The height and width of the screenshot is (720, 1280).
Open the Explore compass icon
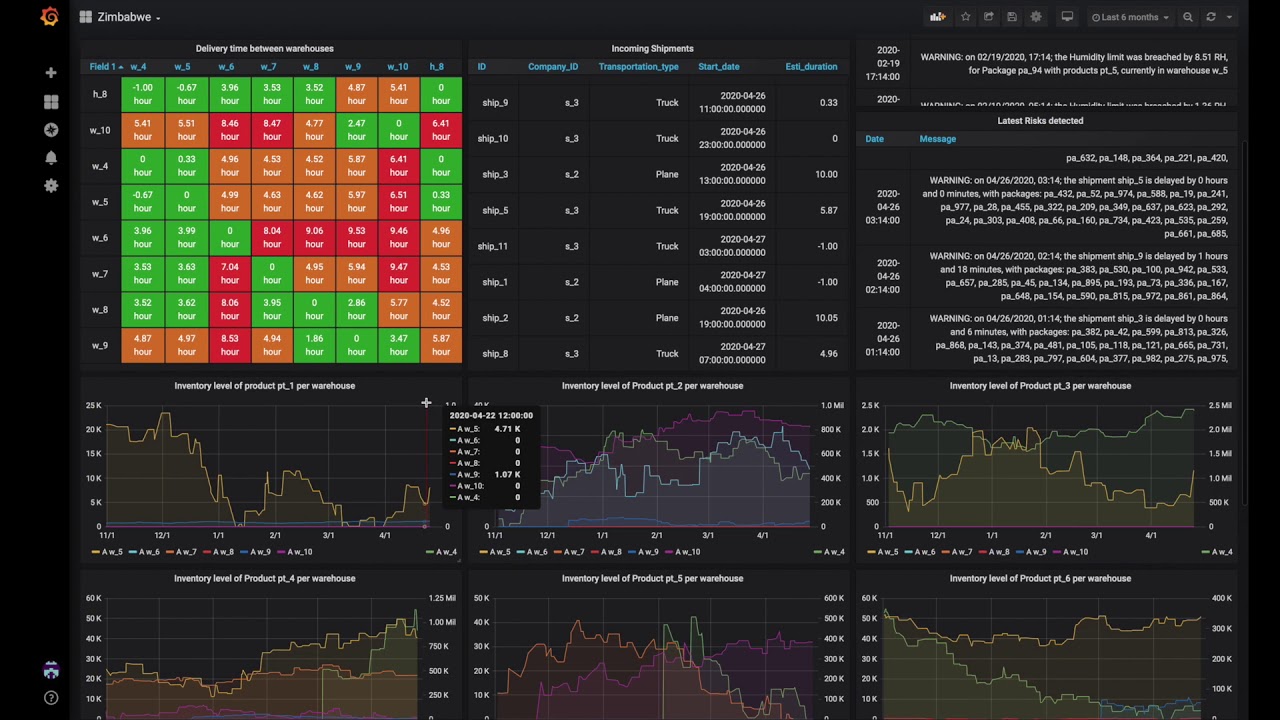click(x=51, y=130)
